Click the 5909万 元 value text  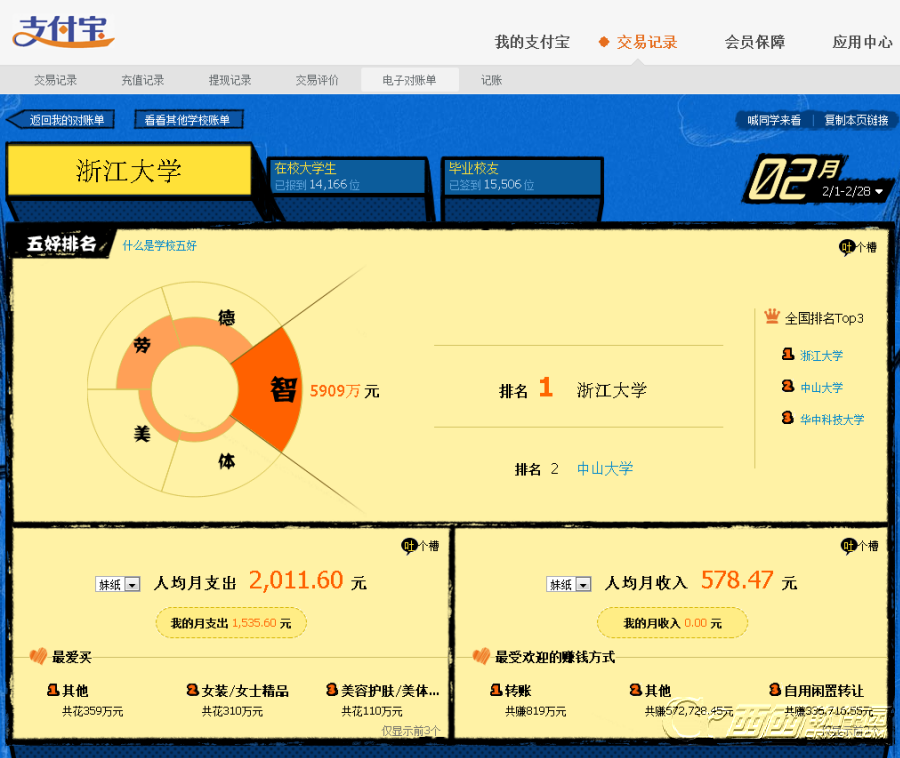pos(344,391)
